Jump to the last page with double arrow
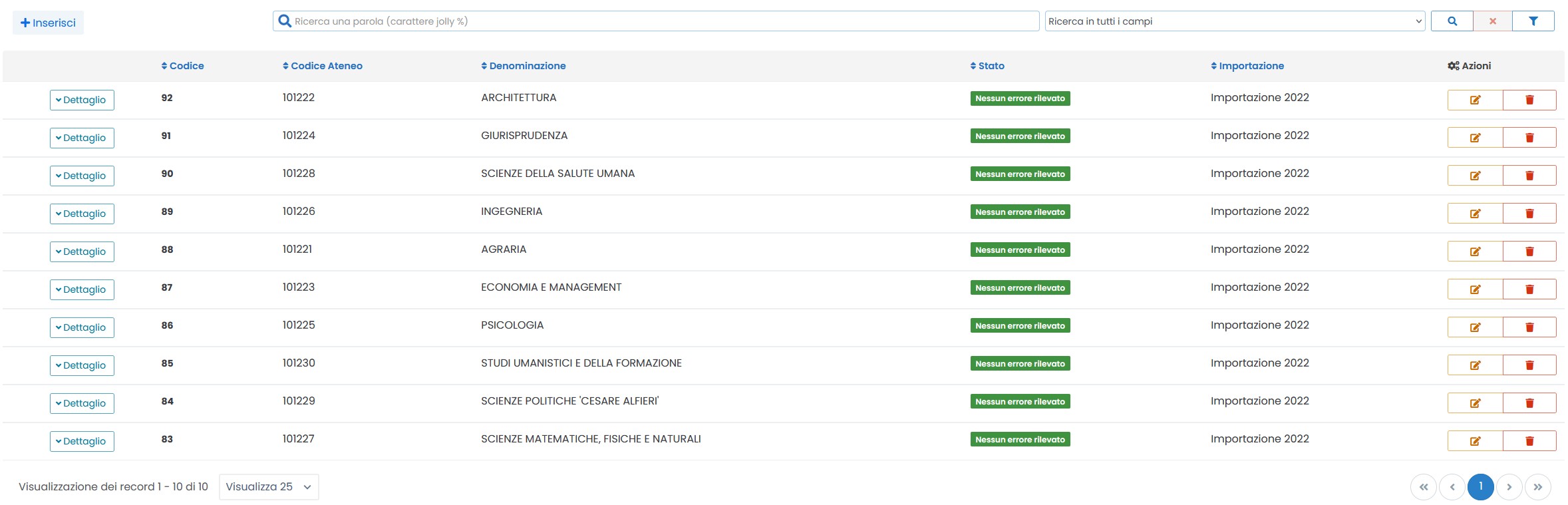 click(x=1537, y=487)
